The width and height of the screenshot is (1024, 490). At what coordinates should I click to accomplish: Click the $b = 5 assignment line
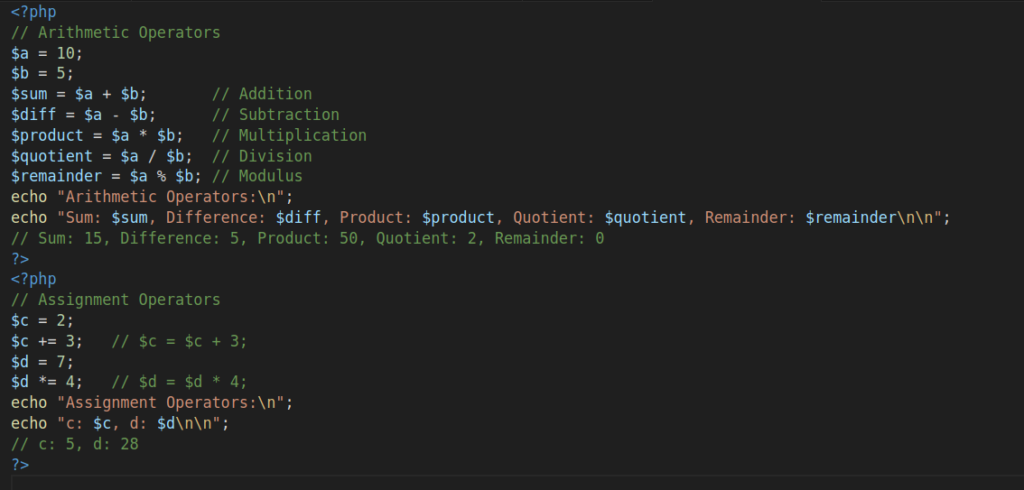(42, 73)
